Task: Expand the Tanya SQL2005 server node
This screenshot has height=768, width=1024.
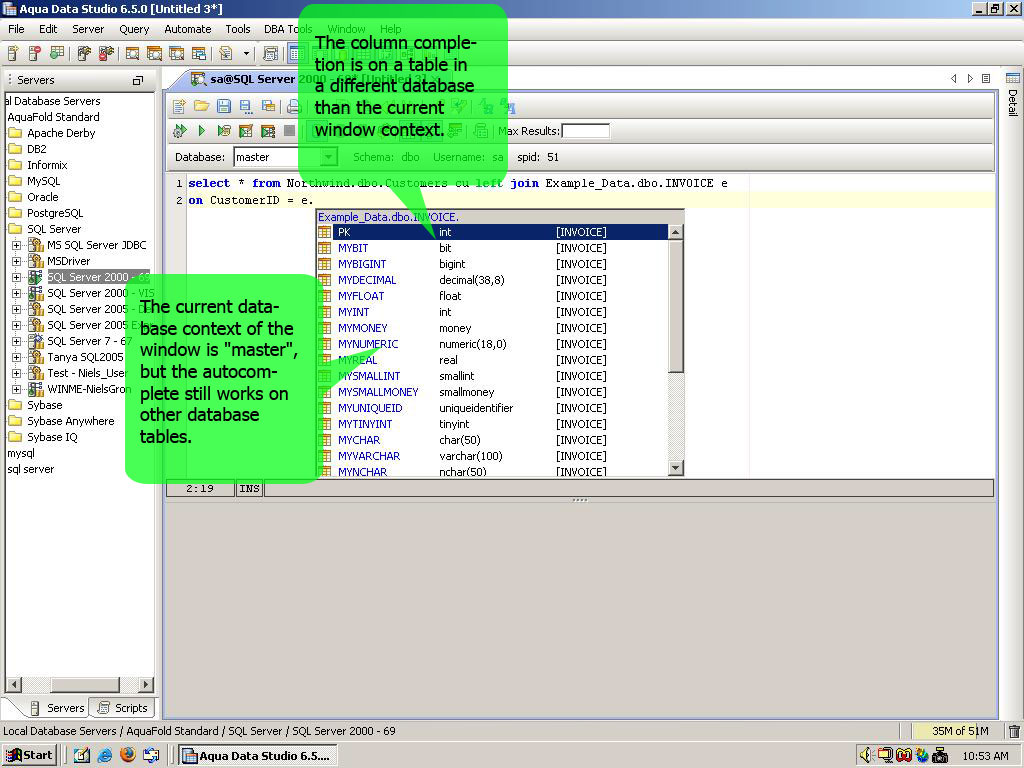Action: [x=16, y=357]
